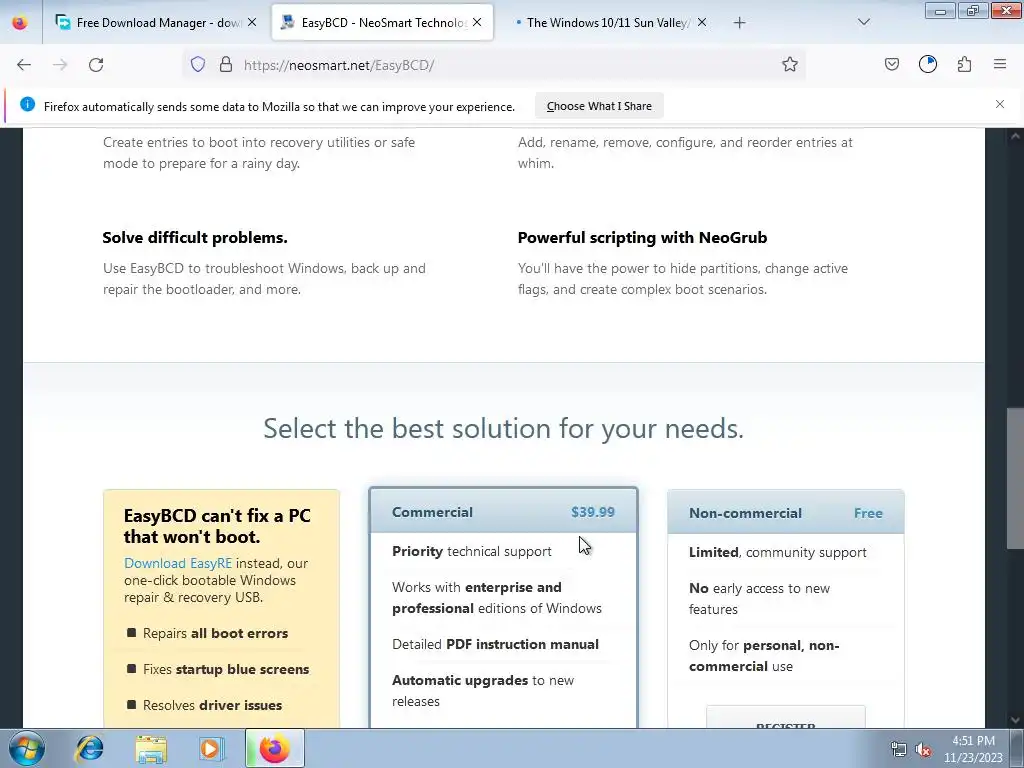Viewport: 1024px width, 768px height.
Task: Close the Free Download Manager tab
Action: 252,22
